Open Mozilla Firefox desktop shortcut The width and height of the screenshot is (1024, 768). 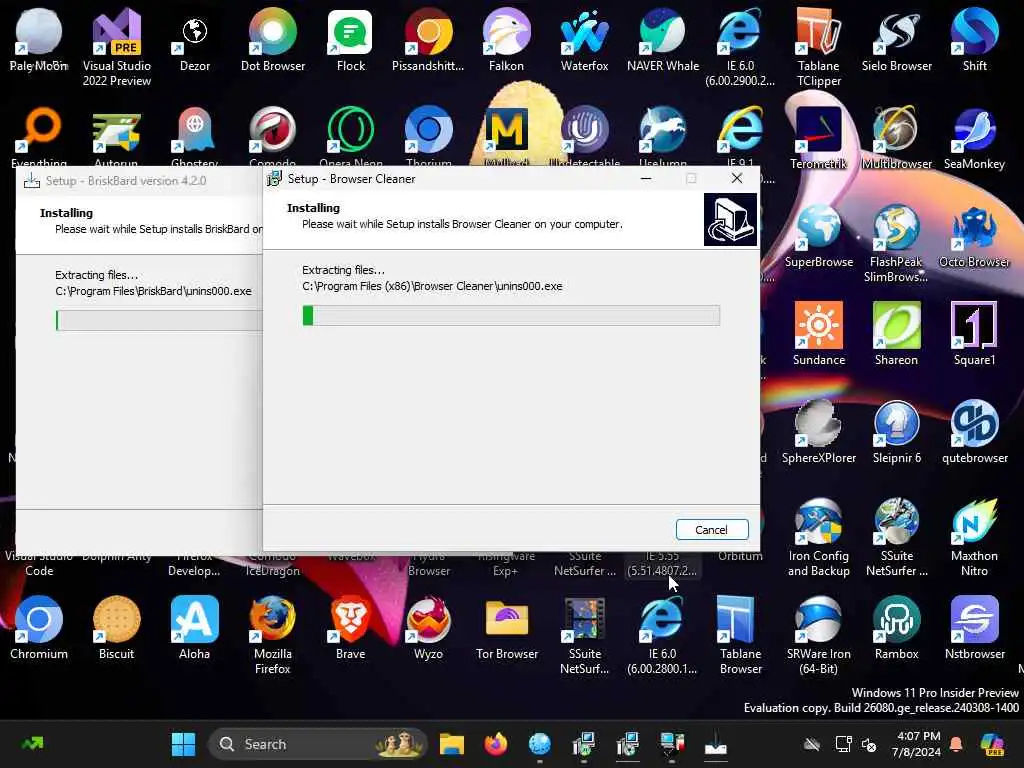click(x=273, y=635)
